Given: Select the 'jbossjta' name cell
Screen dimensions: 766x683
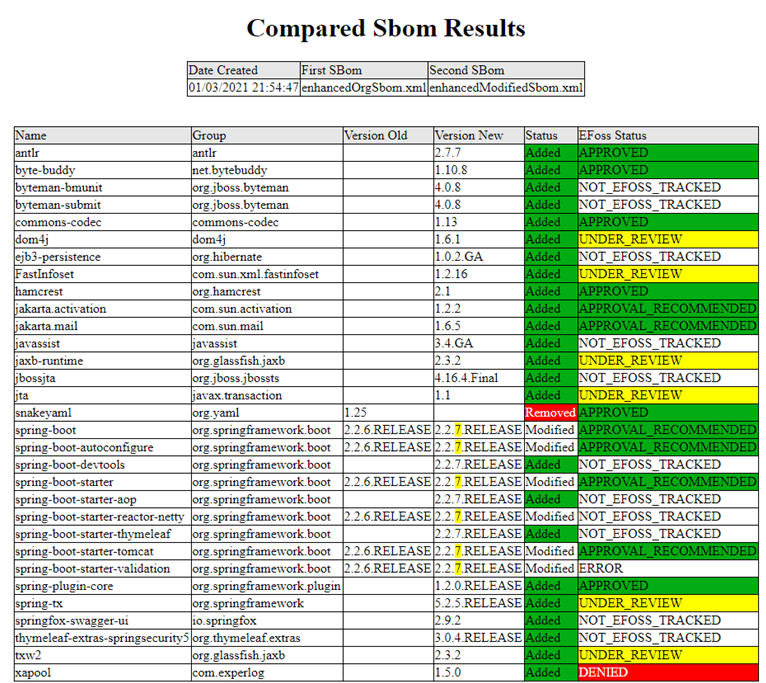Looking at the screenshot, I should [x=103, y=378].
